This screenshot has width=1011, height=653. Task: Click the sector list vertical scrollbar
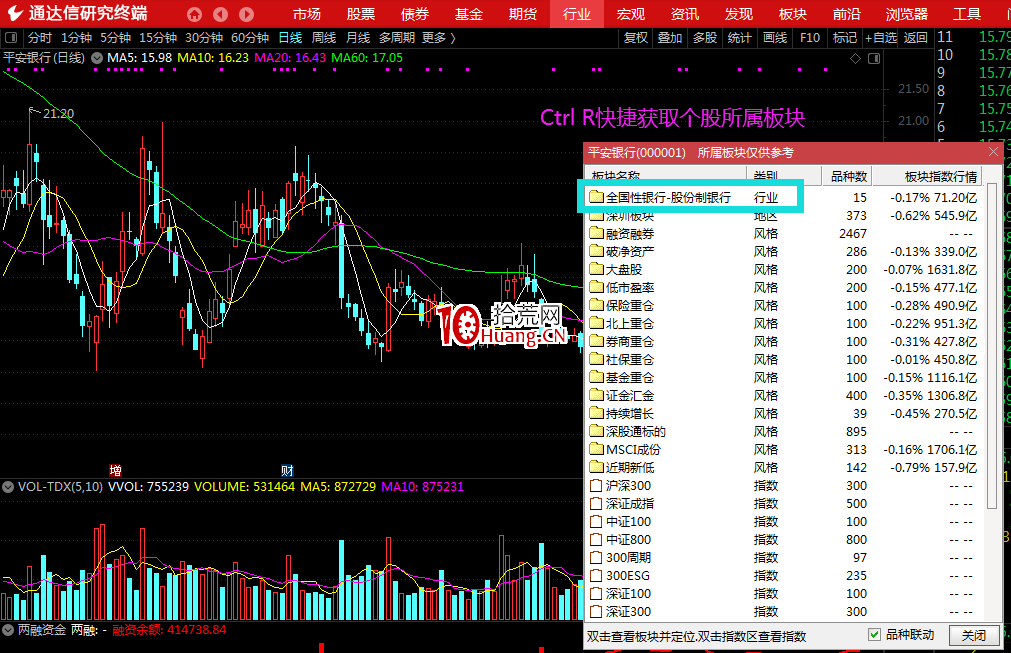click(992, 345)
